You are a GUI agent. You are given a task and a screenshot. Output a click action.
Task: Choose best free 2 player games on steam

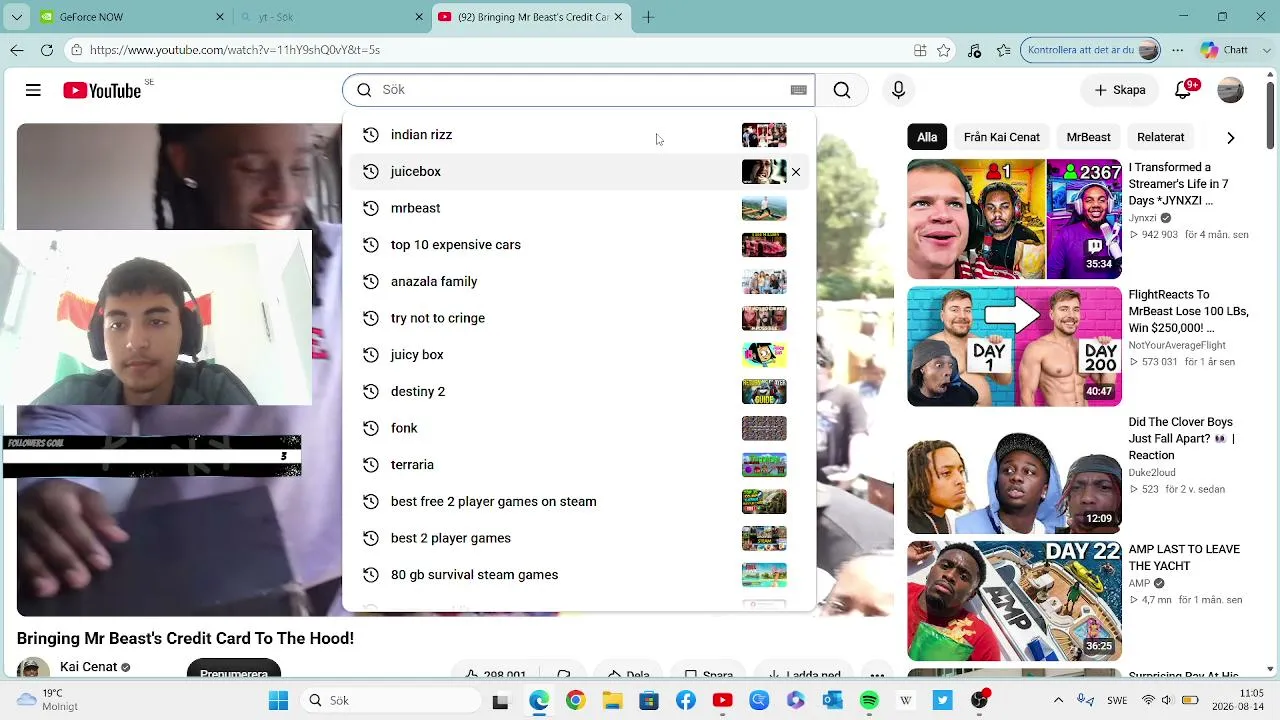click(579, 502)
